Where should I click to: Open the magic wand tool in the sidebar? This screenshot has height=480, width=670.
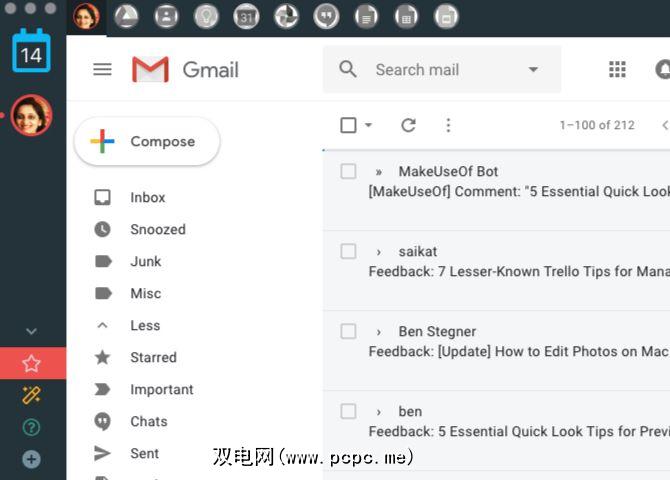tap(31, 395)
